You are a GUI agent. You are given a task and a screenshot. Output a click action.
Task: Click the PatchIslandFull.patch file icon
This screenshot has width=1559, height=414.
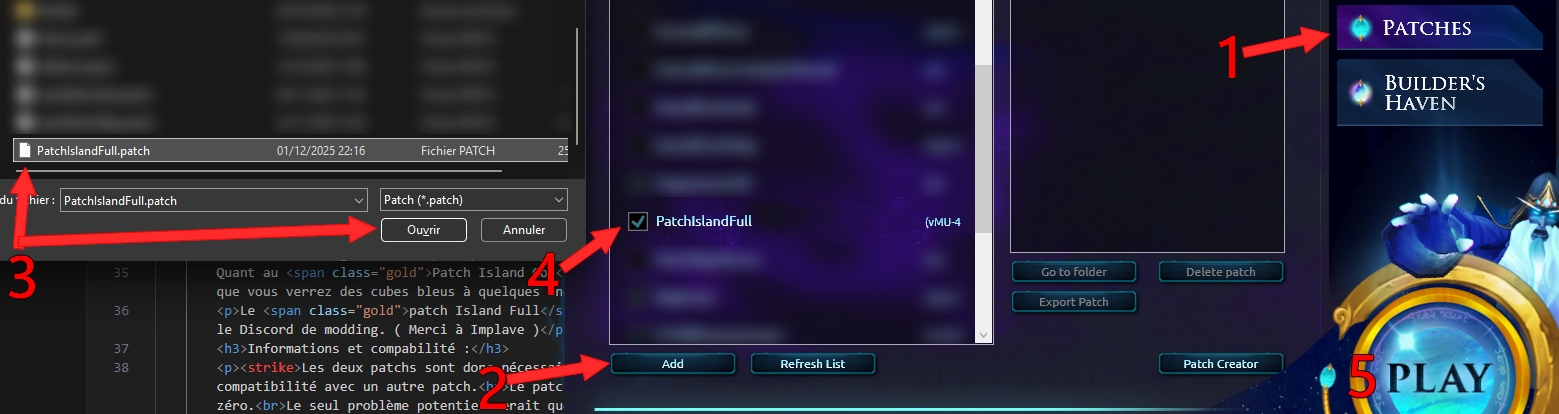(25, 151)
